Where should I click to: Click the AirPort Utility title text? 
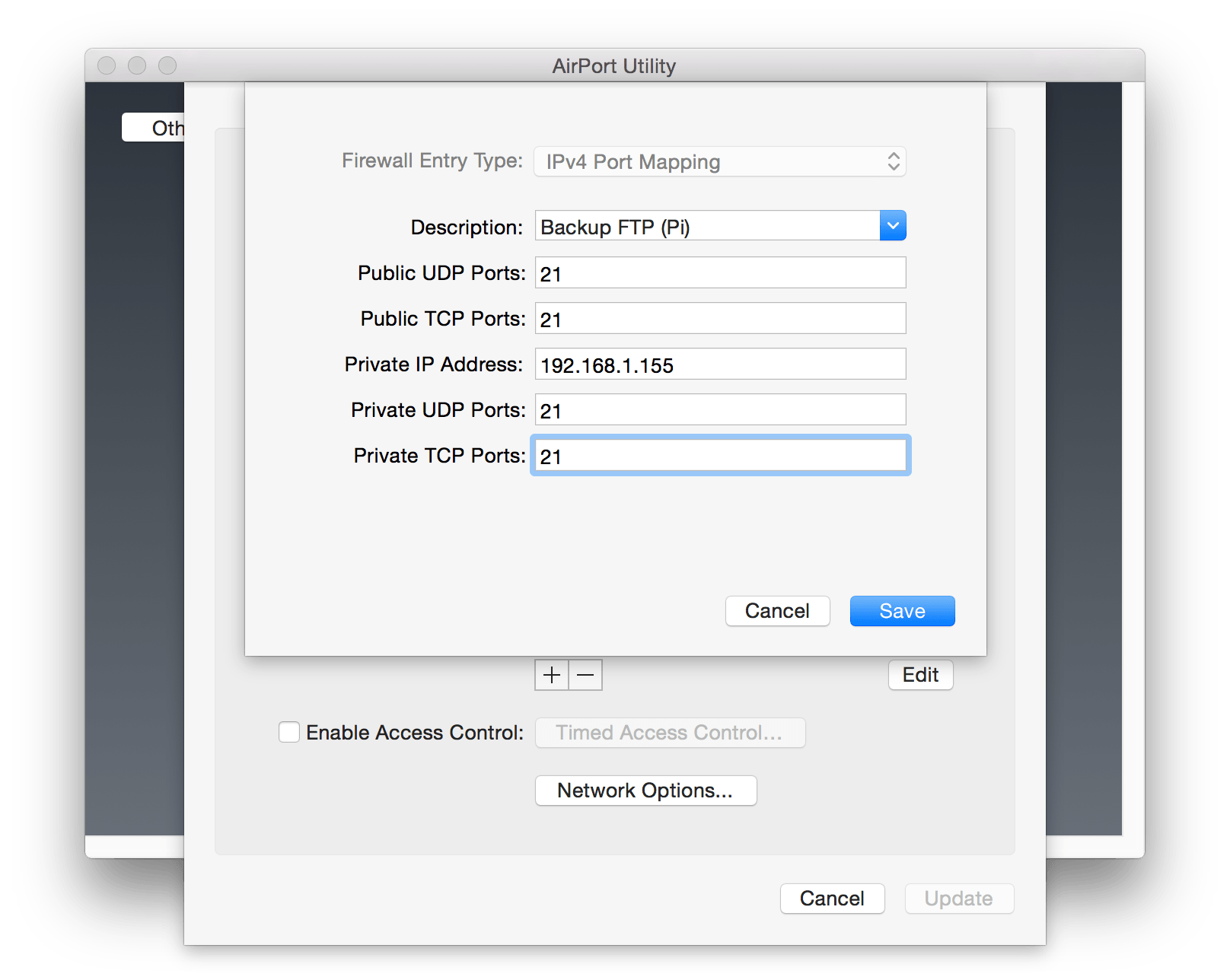[614, 66]
